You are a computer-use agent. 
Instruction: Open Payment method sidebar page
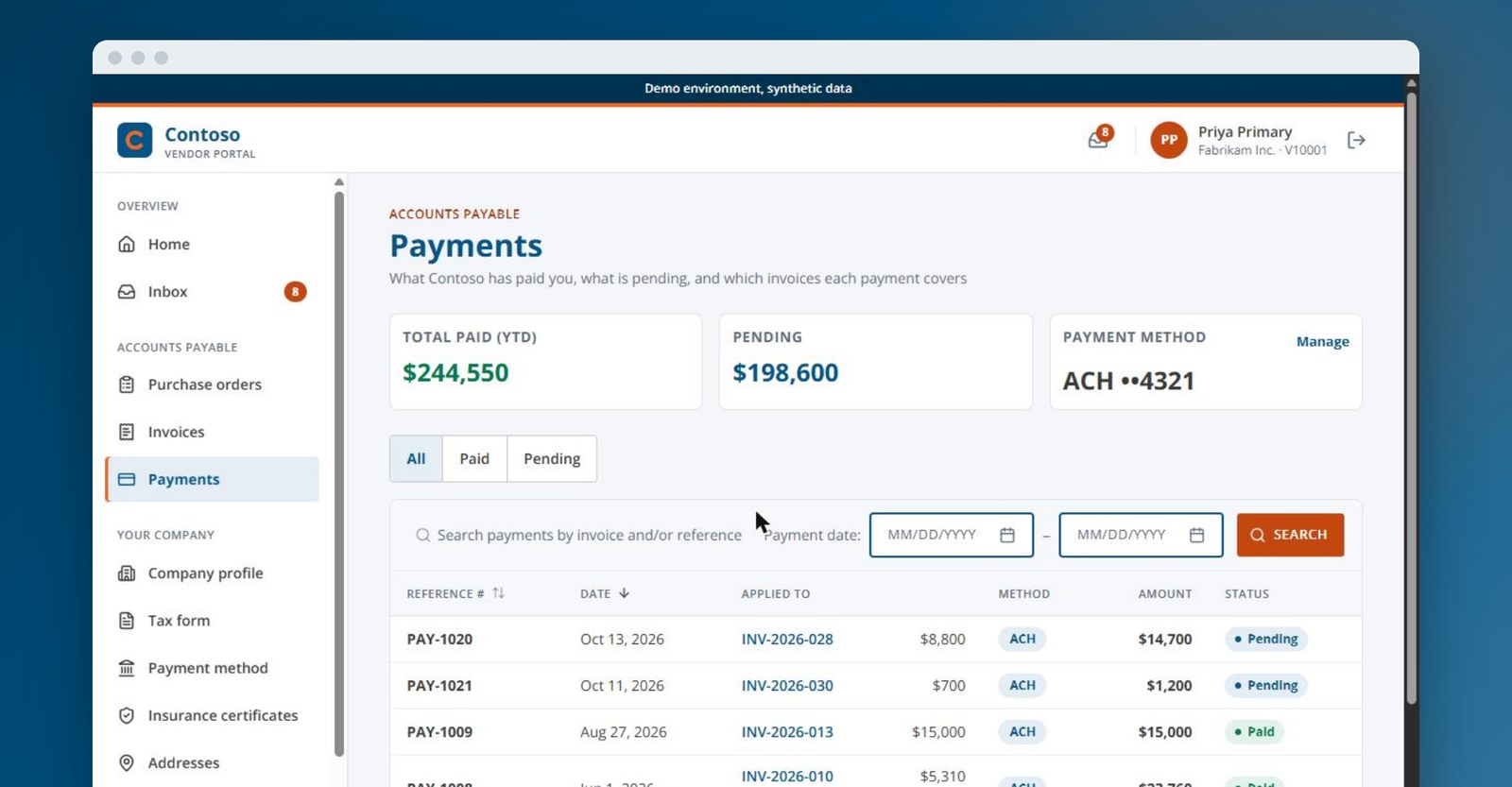coord(212,668)
